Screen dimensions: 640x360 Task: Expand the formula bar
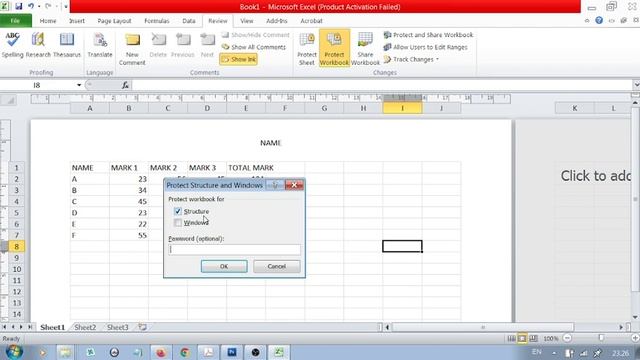pyautogui.click(x=636, y=85)
